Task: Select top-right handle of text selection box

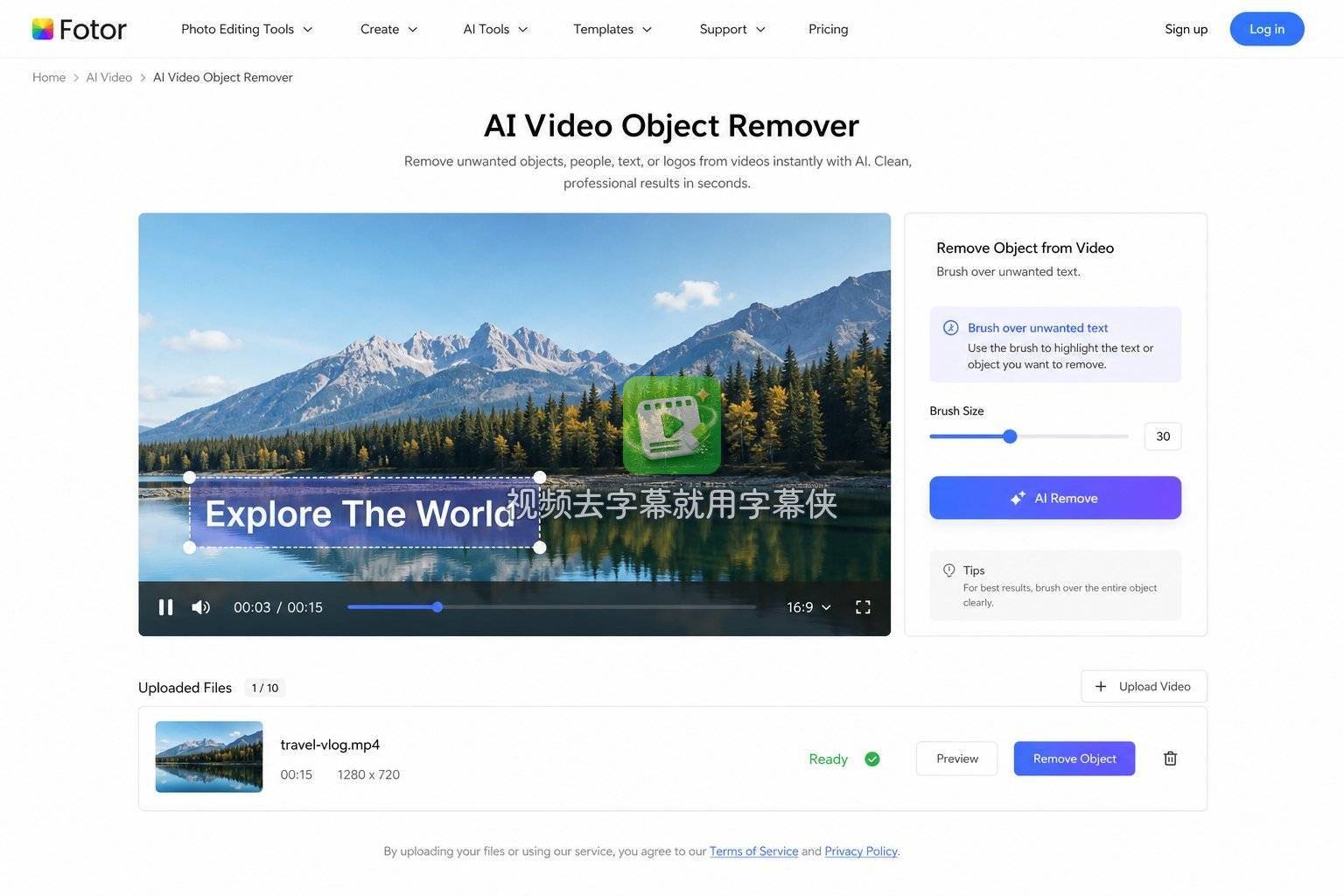Action: coord(540,477)
